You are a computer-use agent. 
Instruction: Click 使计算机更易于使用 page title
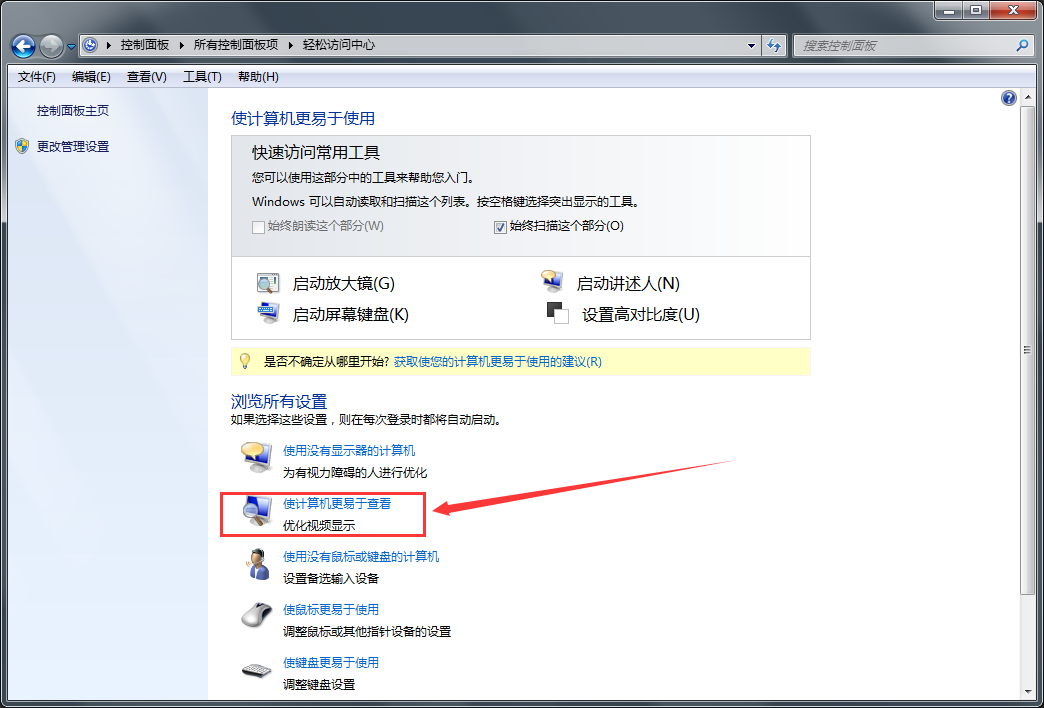coord(303,119)
